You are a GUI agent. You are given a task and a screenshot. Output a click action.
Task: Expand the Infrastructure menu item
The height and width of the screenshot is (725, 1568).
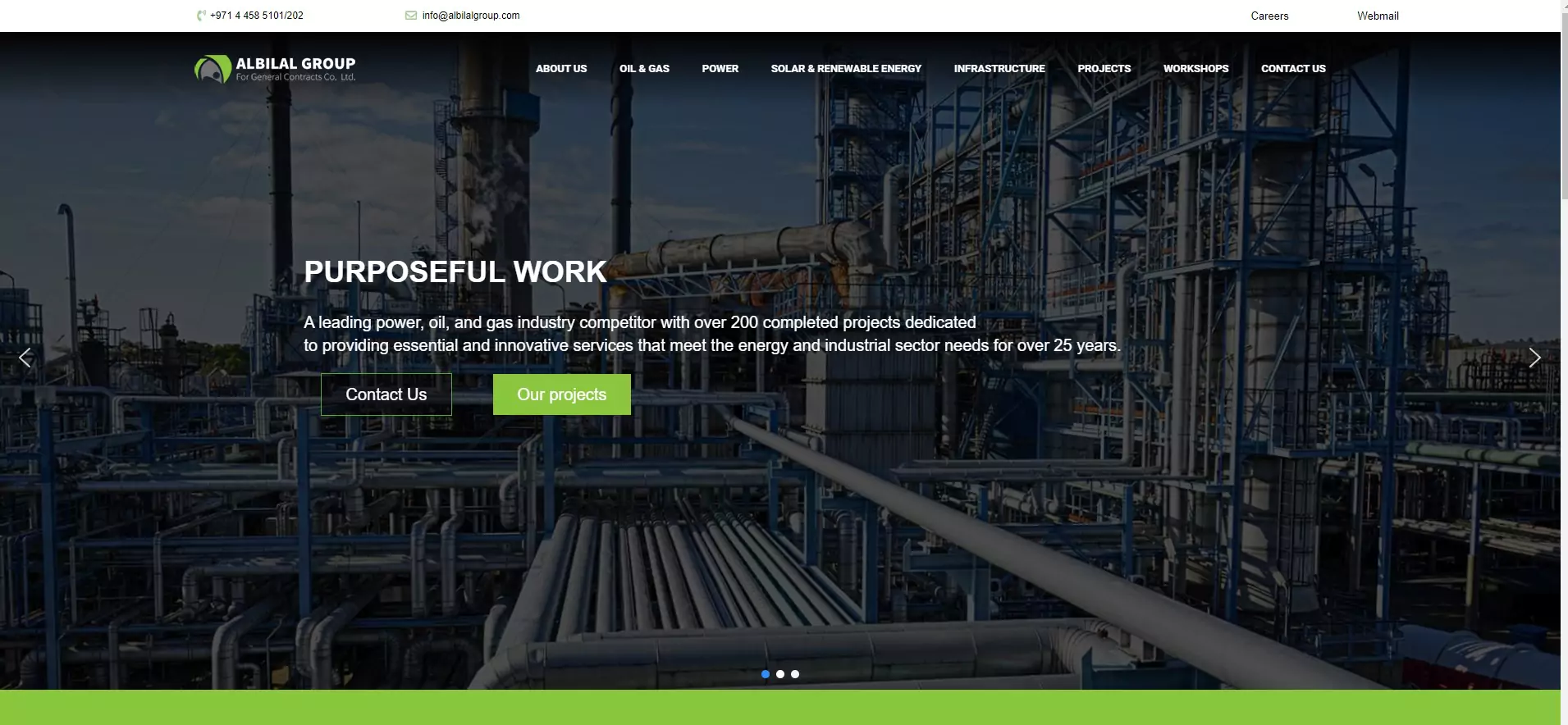pos(999,69)
